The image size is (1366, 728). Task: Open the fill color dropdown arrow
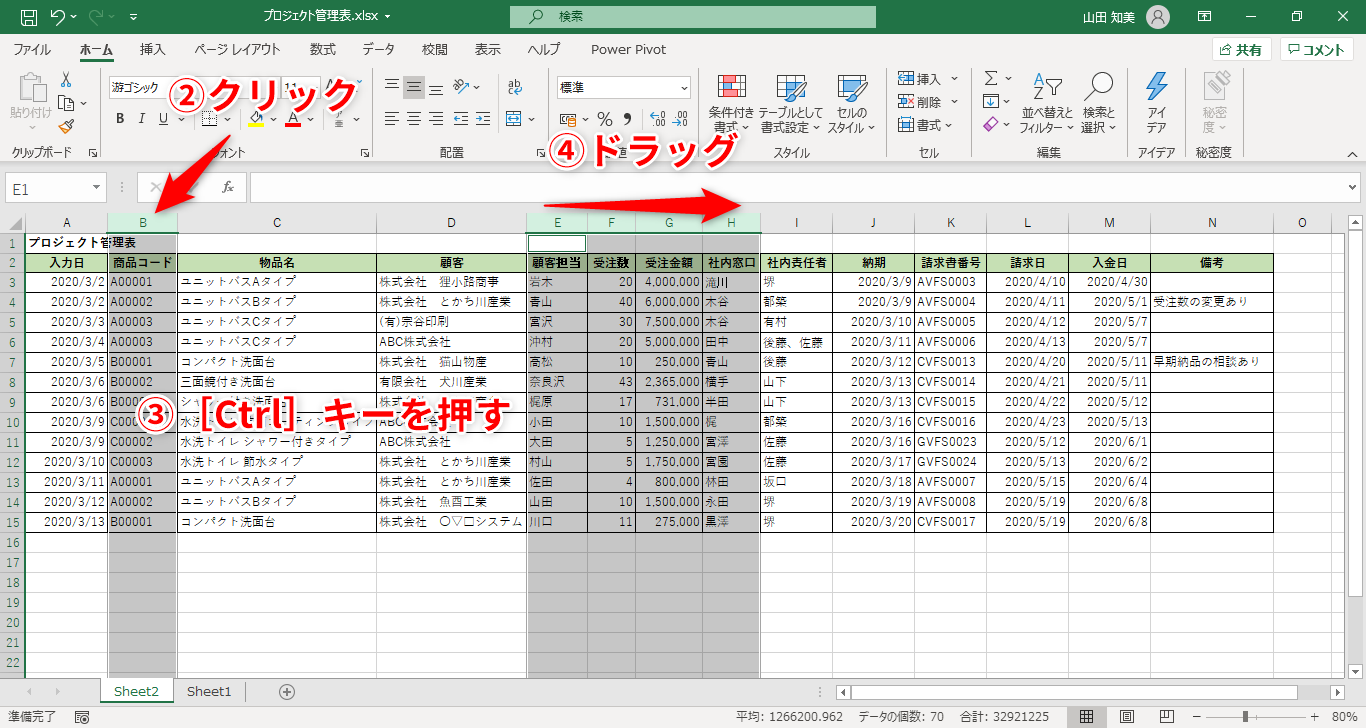tap(273, 119)
